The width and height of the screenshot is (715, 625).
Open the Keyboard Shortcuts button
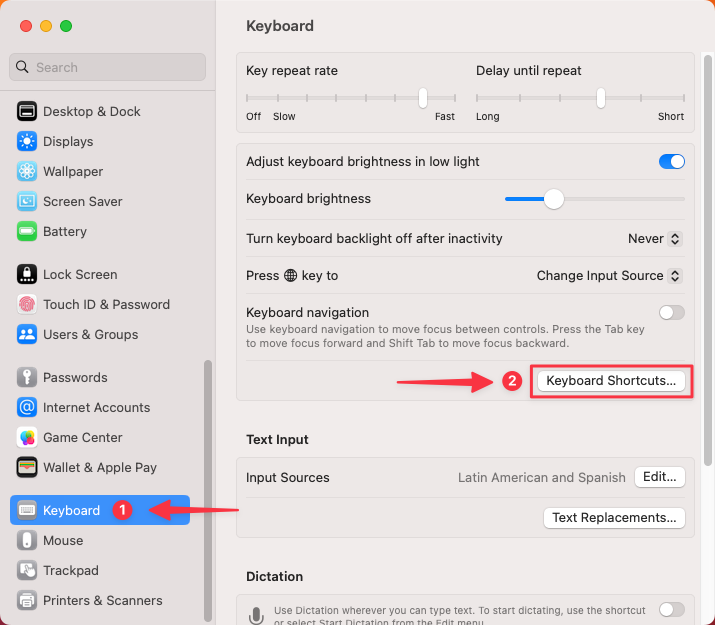pos(611,381)
